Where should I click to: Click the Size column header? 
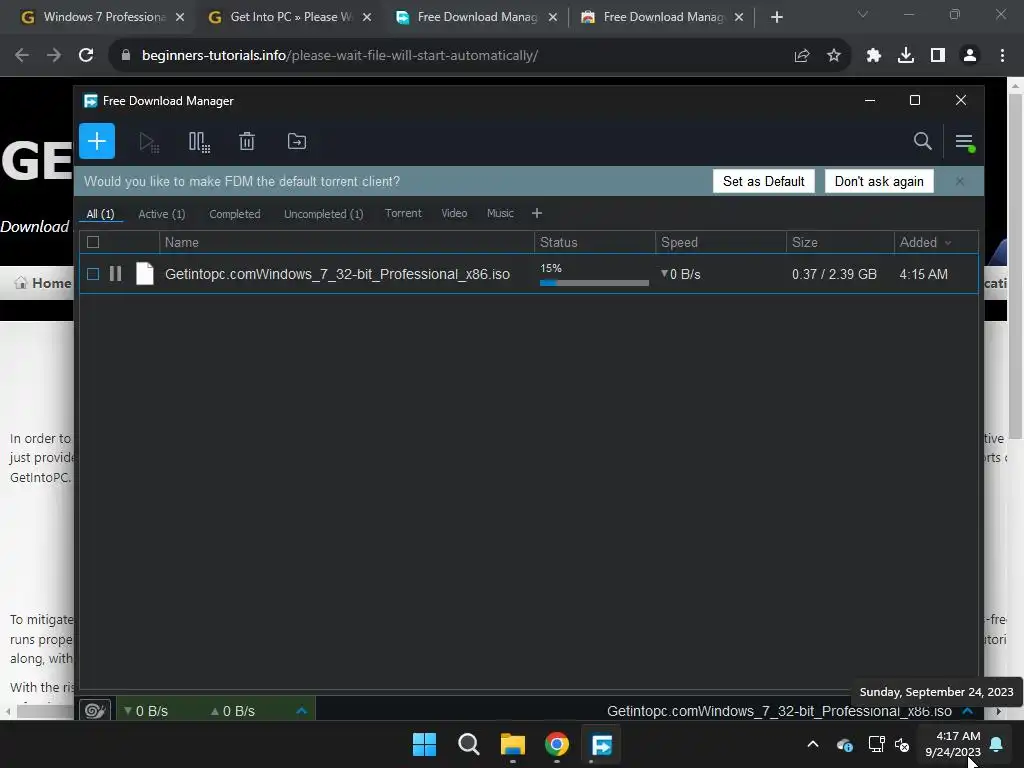pos(840,242)
